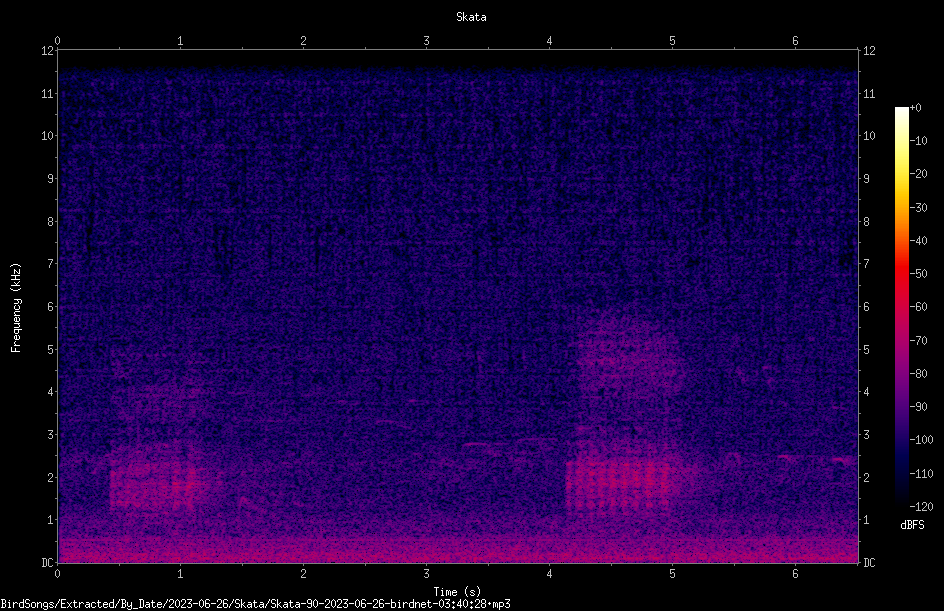Click the "-40" value on the color scale
The height and width of the screenshot is (611, 944).
tap(918, 241)
